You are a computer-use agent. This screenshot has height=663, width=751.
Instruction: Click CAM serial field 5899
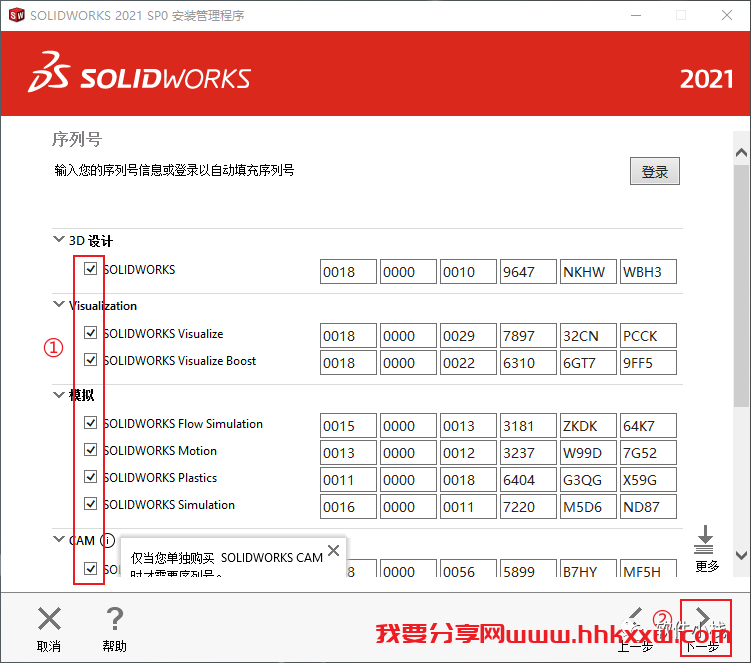528,569
